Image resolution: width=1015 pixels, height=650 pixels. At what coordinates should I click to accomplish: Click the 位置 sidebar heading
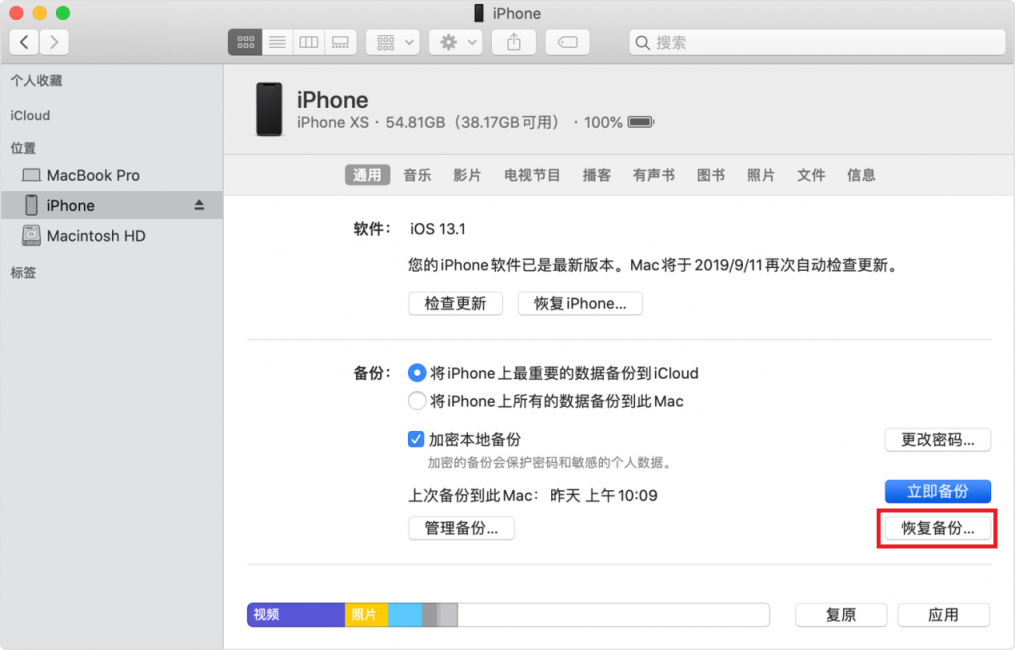click(x=23, y=148)
